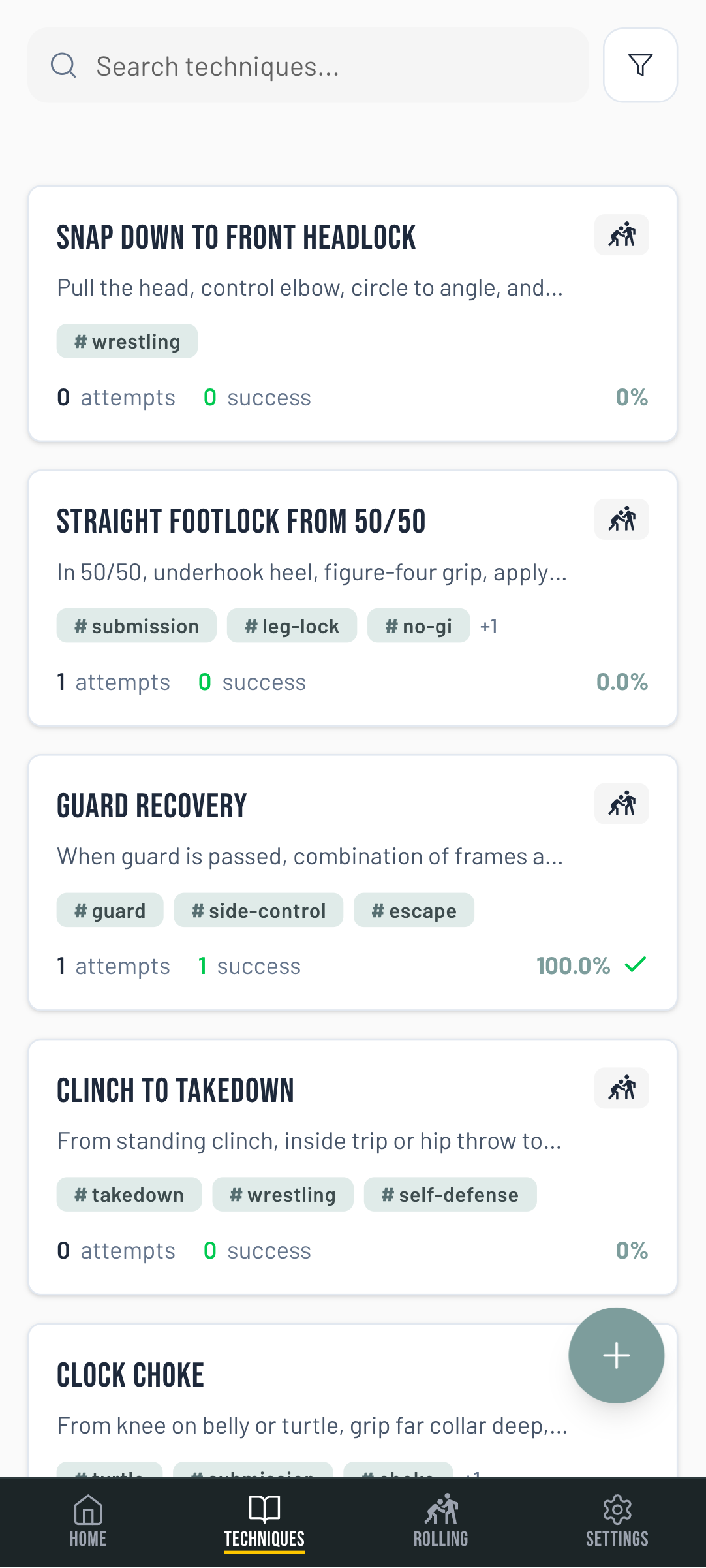The width and height of the screenshot is (706, 1568).
Task: Click the grappling icon on Clinch to Takedown card
Action: pyautogui.click(x=621, y=1088)
